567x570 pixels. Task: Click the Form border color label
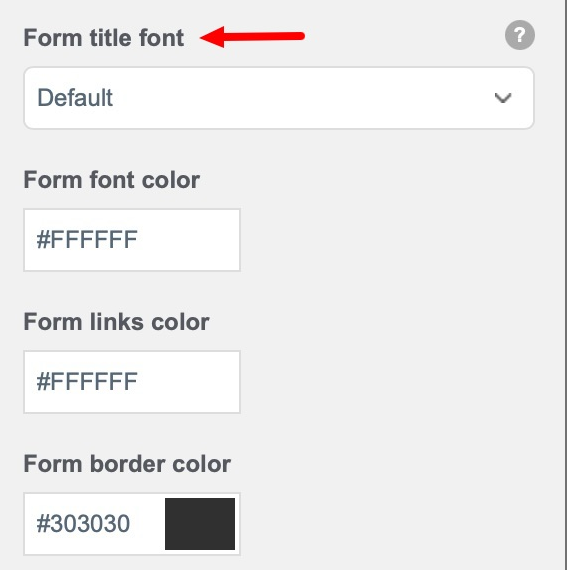(x=127, y=464)
